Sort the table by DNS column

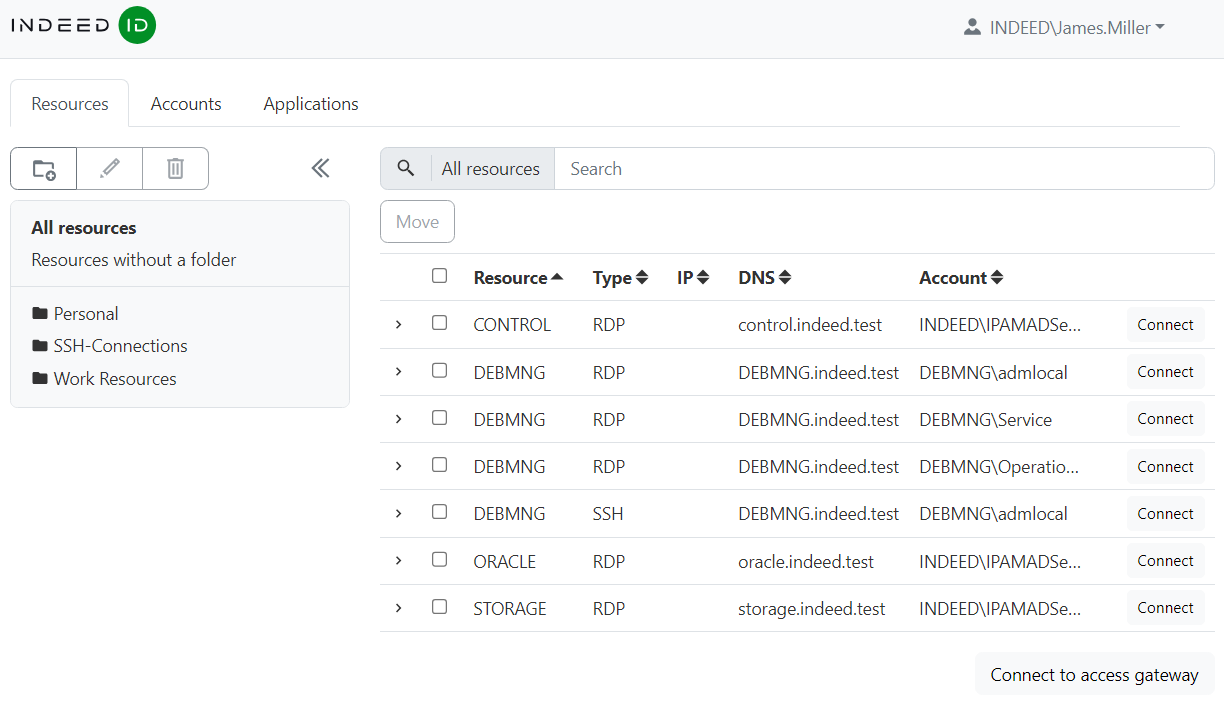click(x=764, y=278)
